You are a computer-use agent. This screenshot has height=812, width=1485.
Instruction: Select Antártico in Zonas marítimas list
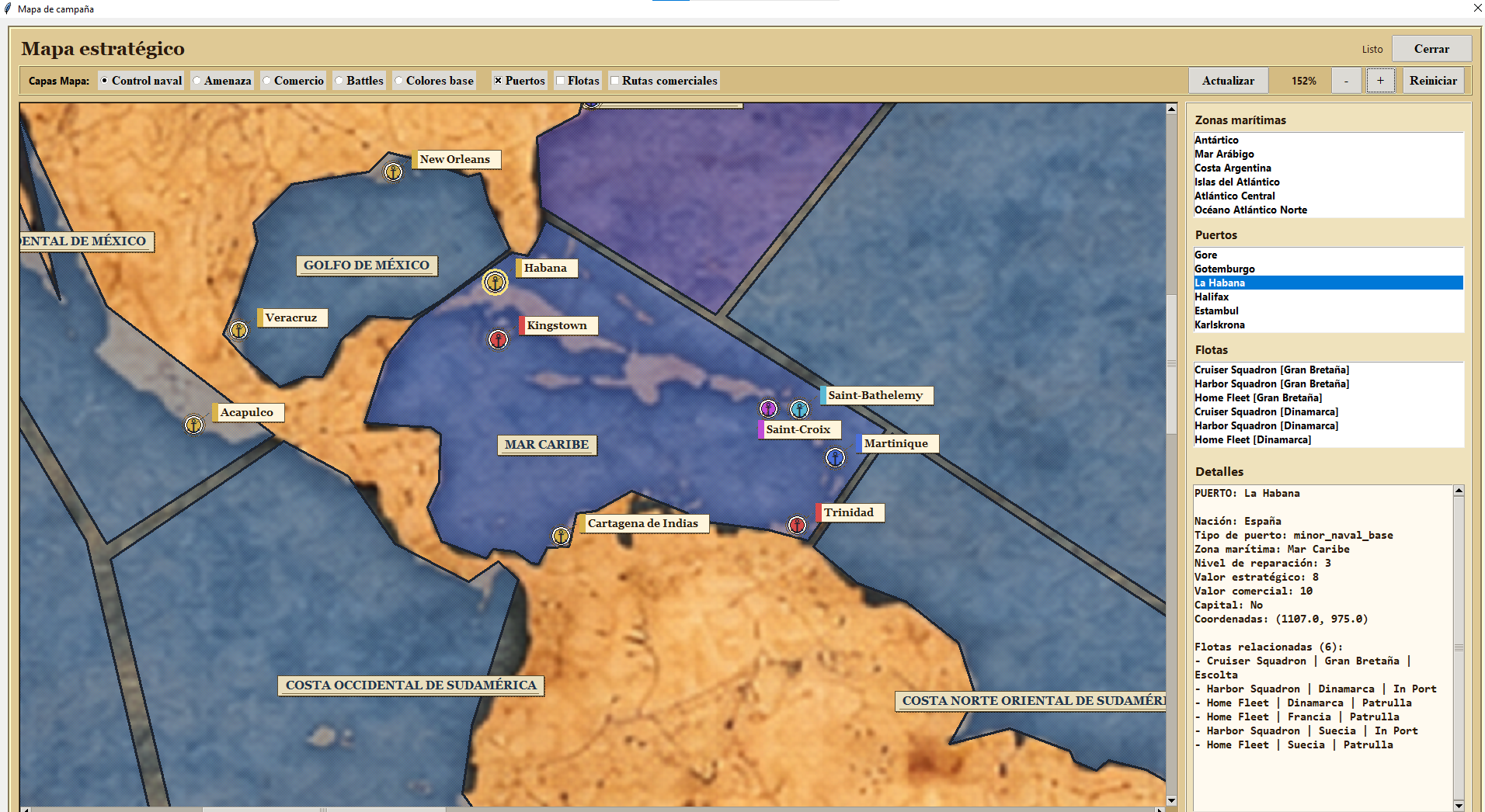(1328, 140)
